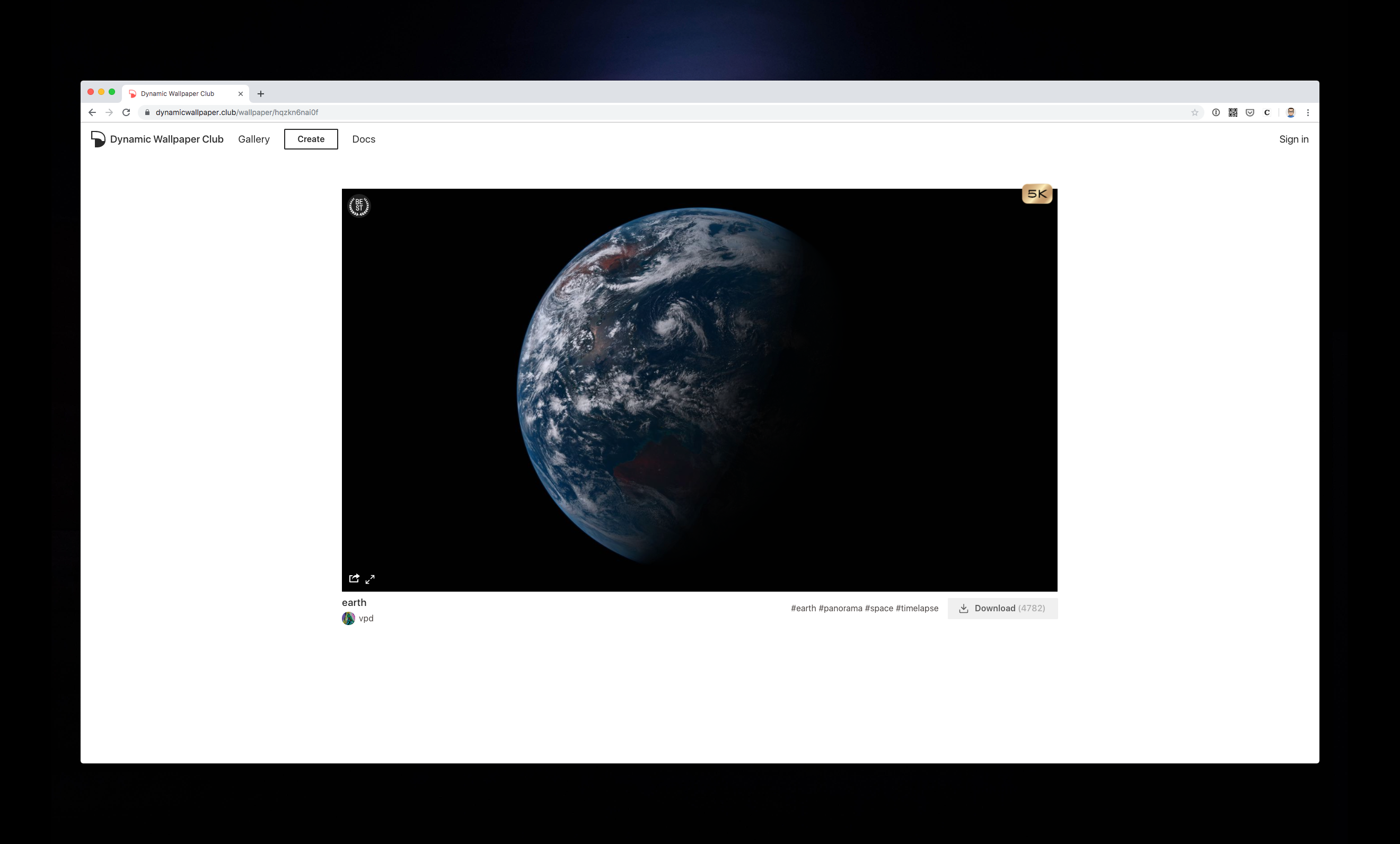Go to the Docs section
Screen dimensions: 1400x844
(364, 139)
